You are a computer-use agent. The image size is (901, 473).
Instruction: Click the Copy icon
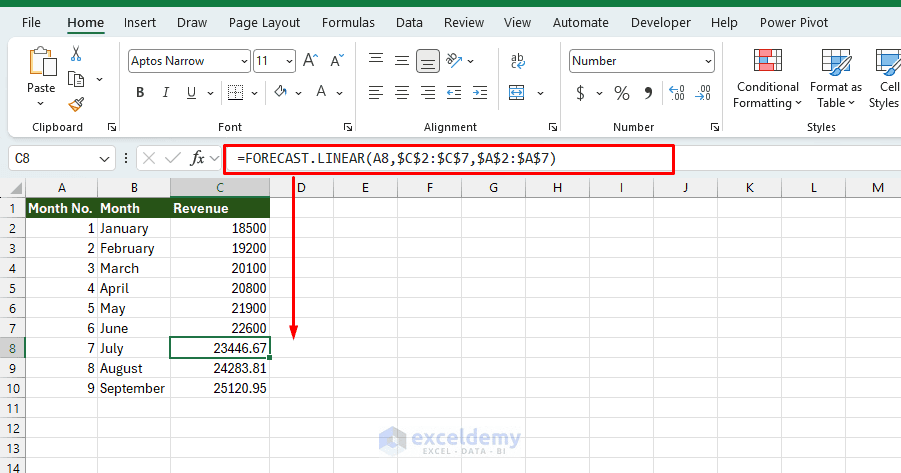[76, 79]
